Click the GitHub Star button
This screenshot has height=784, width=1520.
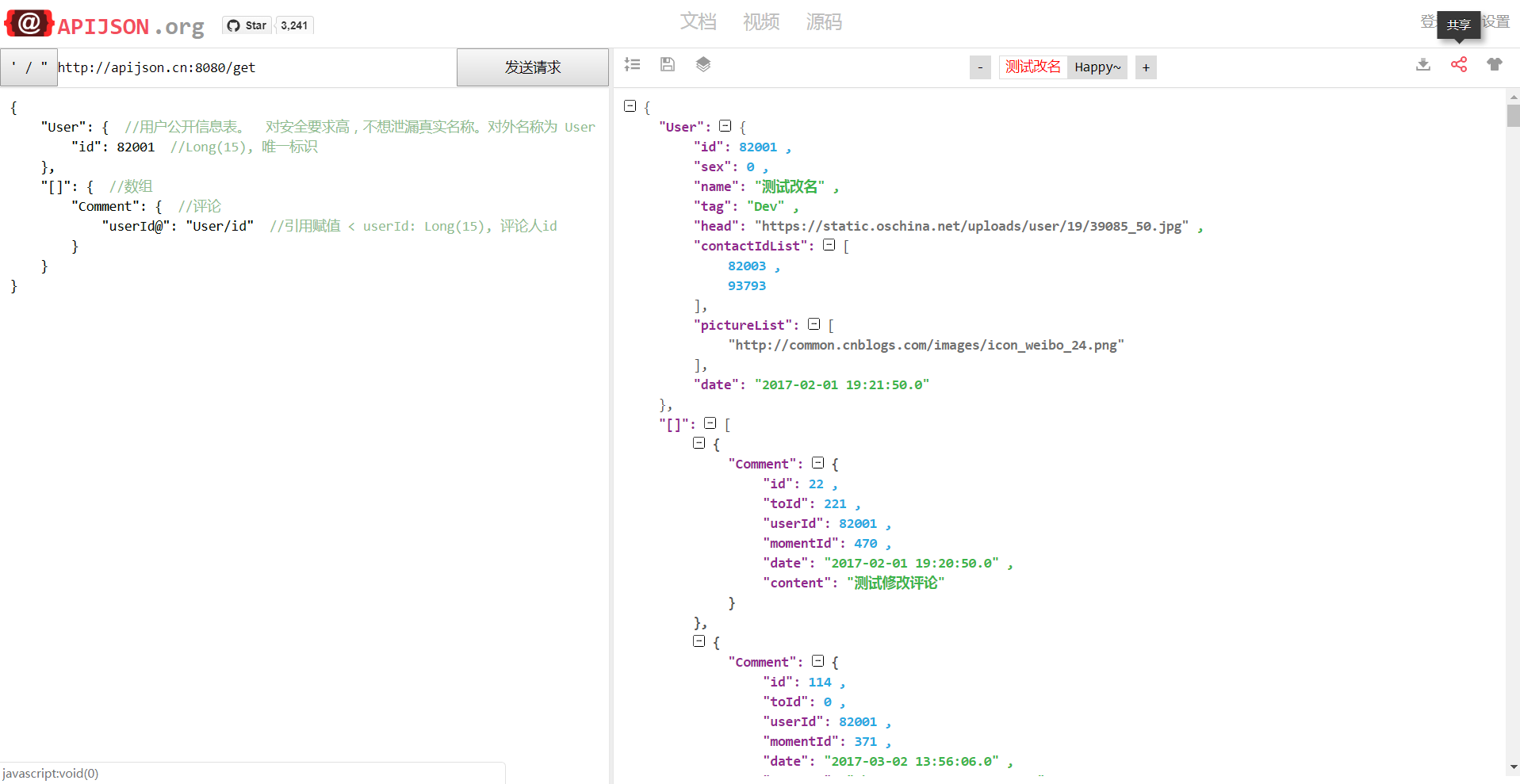point(247,25)
